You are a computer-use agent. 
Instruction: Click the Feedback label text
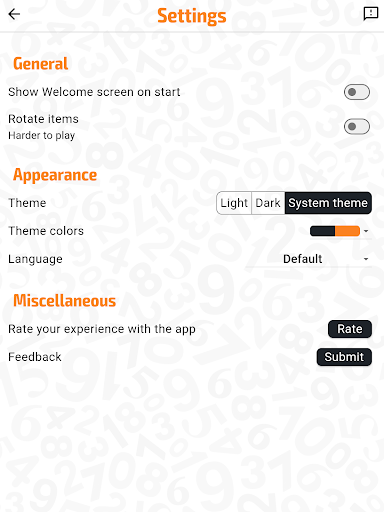35,357
